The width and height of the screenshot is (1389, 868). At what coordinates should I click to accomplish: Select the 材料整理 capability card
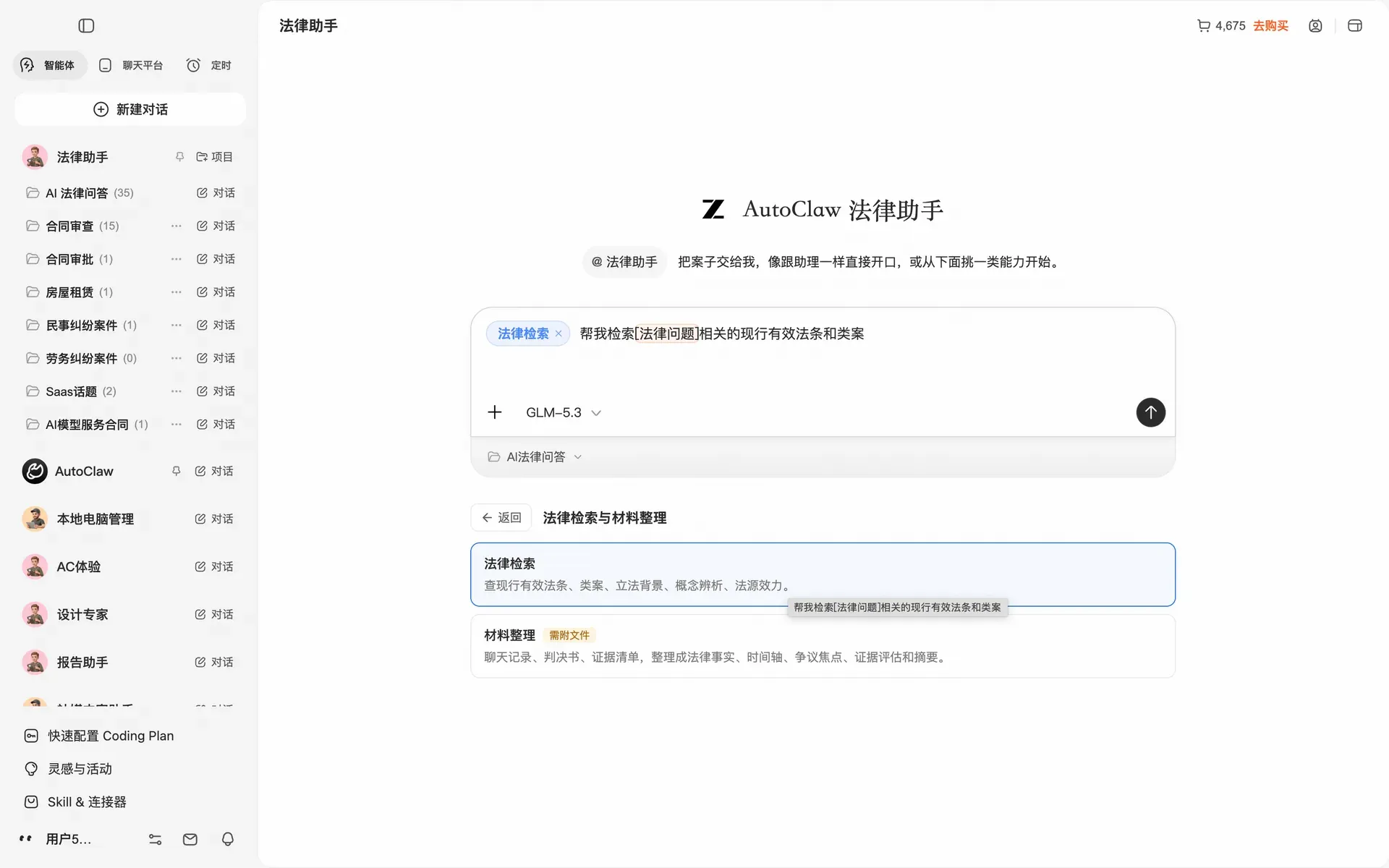click(823, 646)
